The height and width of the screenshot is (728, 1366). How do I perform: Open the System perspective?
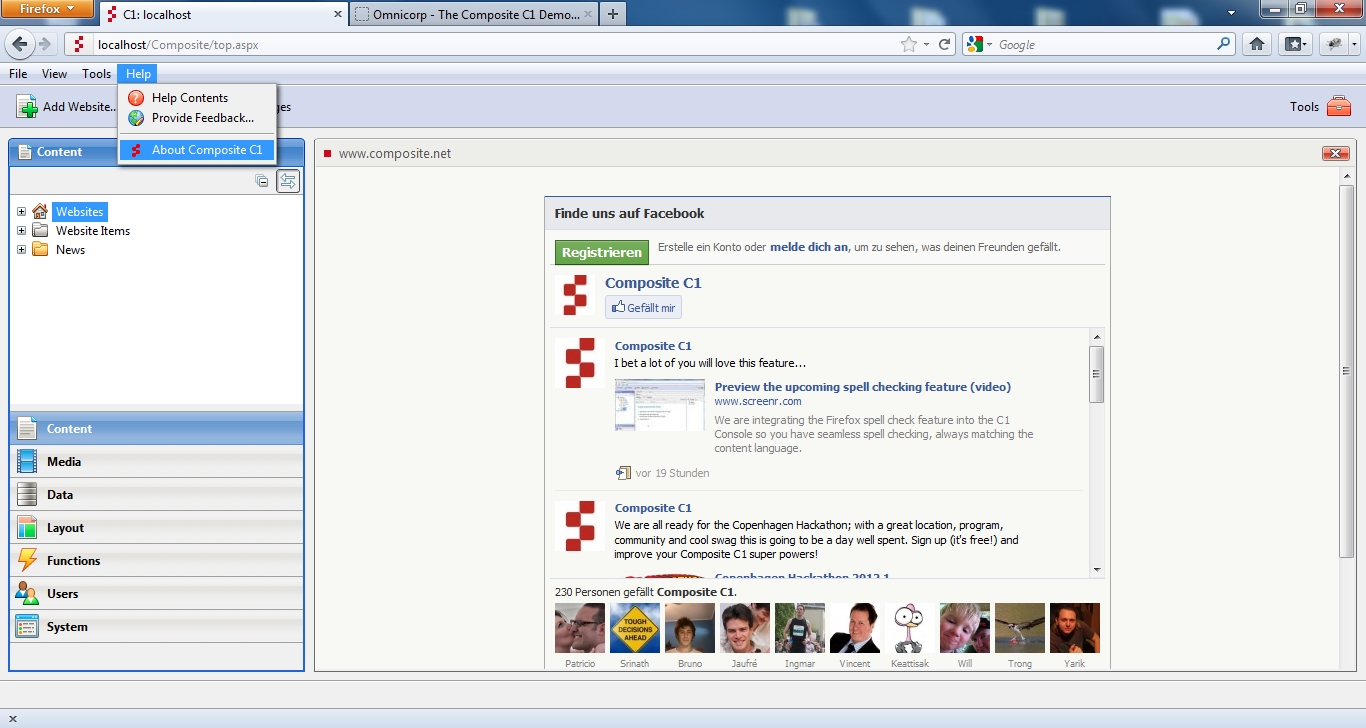click(67, 627)
